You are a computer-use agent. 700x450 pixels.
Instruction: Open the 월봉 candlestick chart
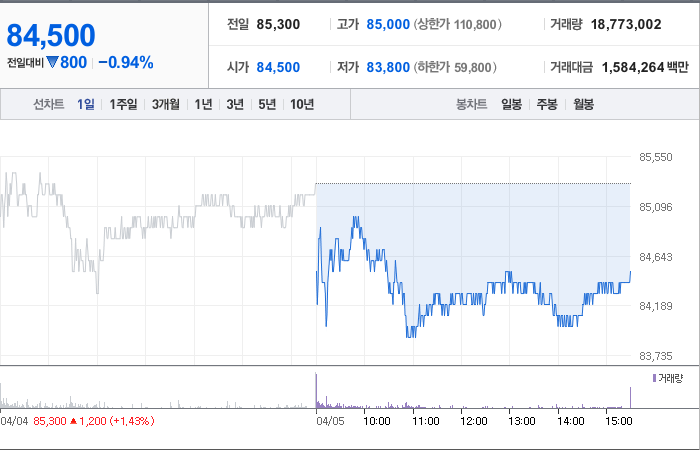(x=583, y=104)
